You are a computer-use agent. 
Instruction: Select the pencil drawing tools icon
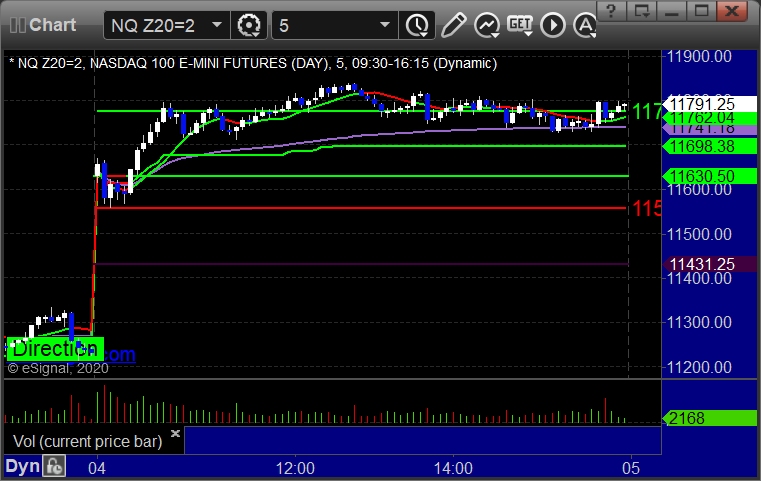click(x=453, y=25)
